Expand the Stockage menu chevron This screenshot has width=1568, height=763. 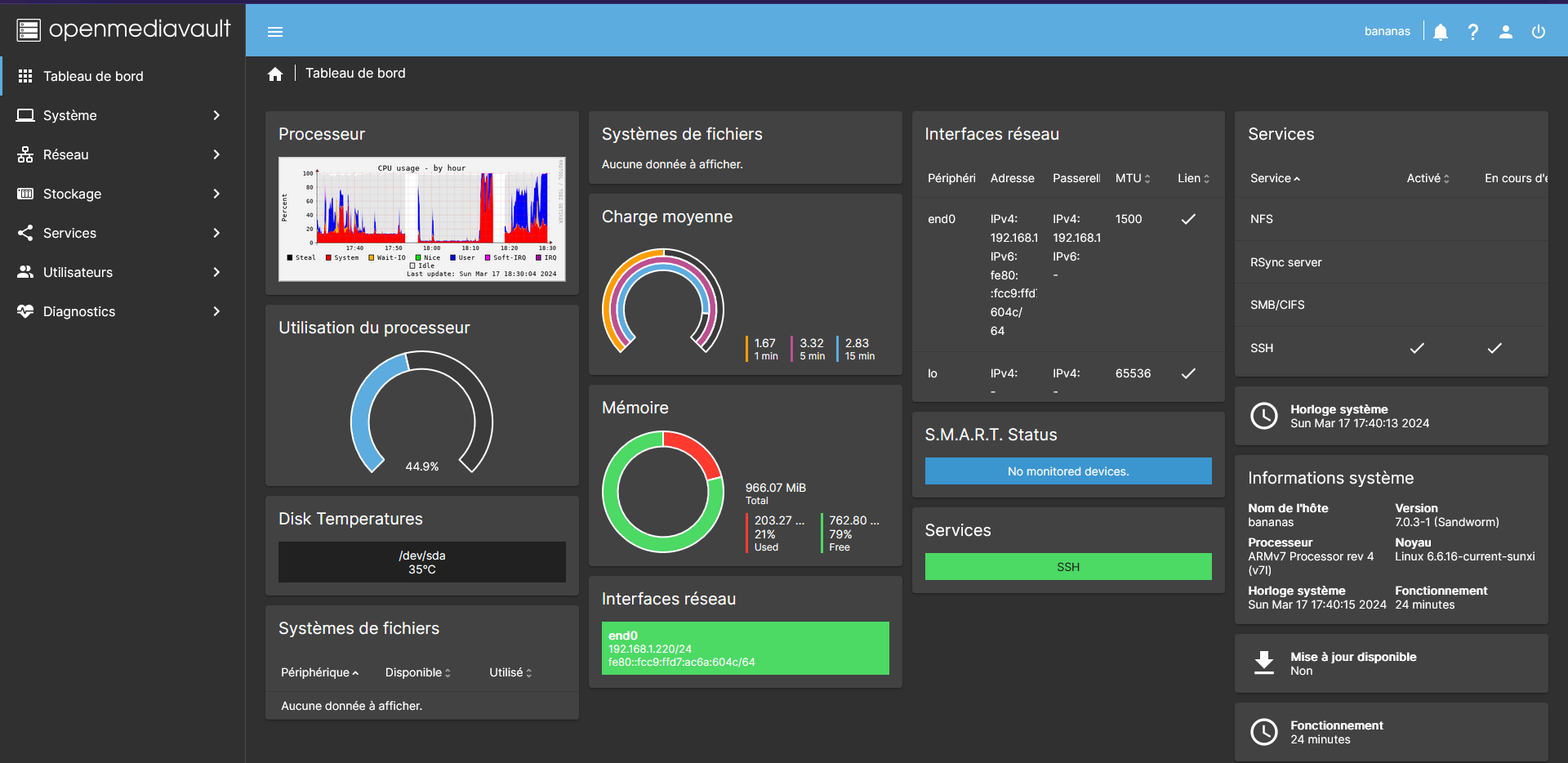click(216, 194)
